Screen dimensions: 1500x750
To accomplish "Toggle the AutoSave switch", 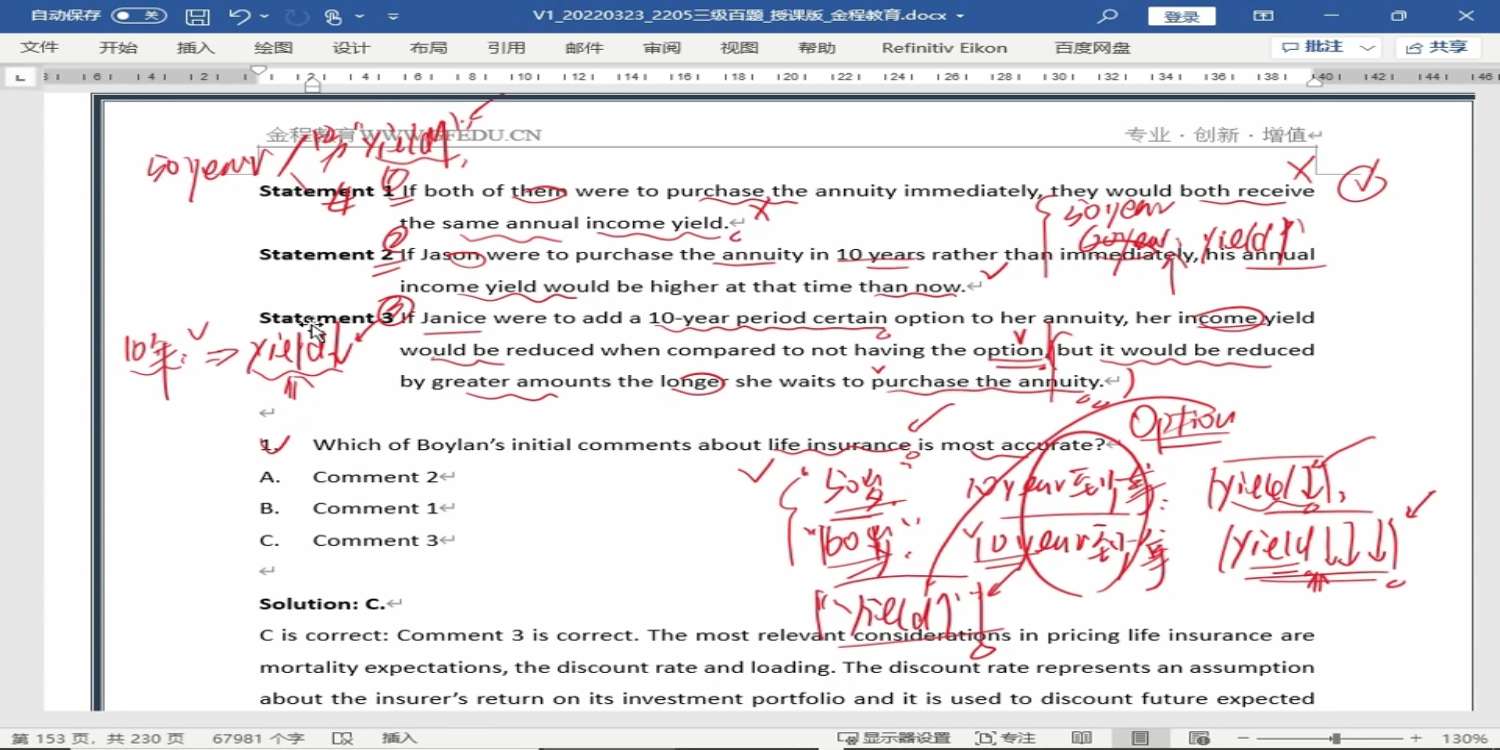I will [138, 16].
